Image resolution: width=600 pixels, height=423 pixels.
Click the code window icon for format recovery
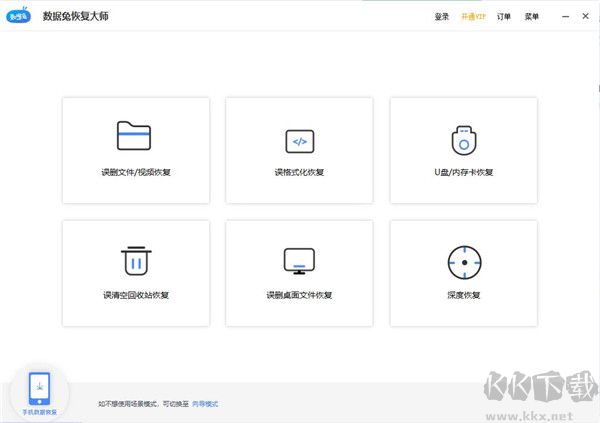(x=299, y=140)
